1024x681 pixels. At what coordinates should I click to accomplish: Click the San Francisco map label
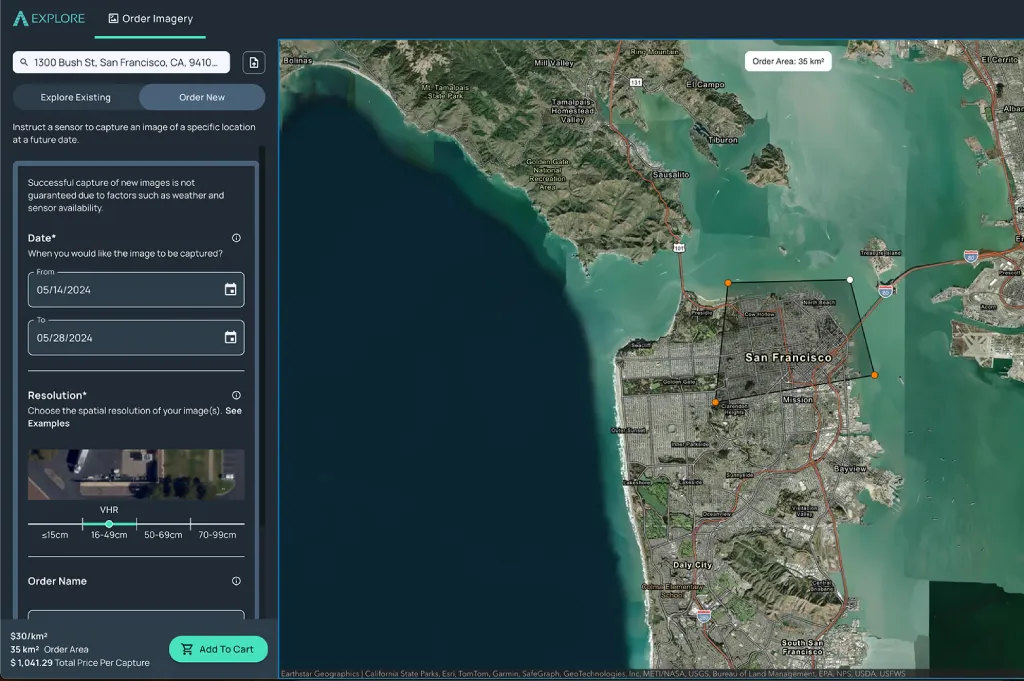point(788,357)
